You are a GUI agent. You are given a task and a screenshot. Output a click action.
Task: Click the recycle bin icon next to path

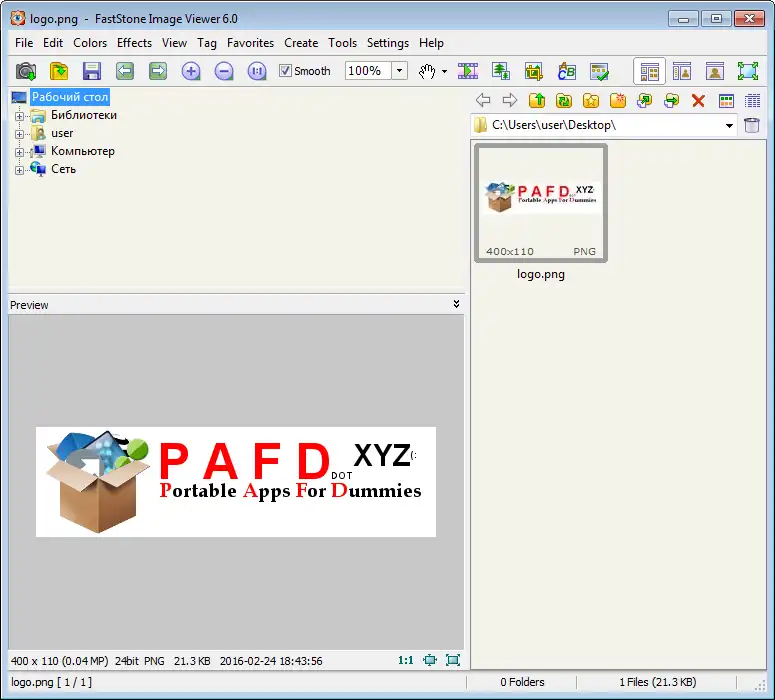click(x=752, y=125)
